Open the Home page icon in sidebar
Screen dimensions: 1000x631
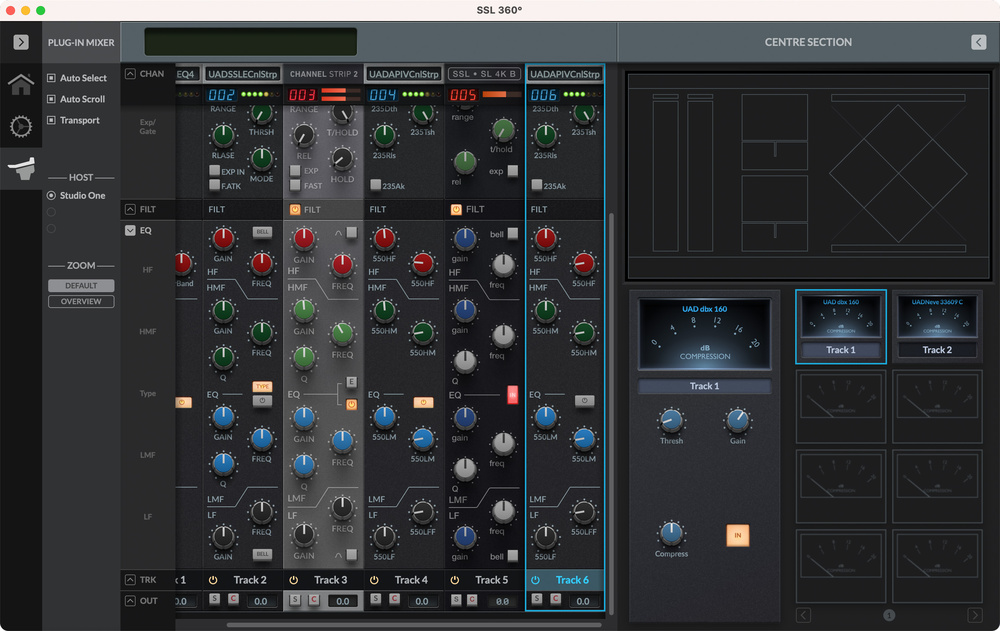pyautogui.click(x=21, y=84)
